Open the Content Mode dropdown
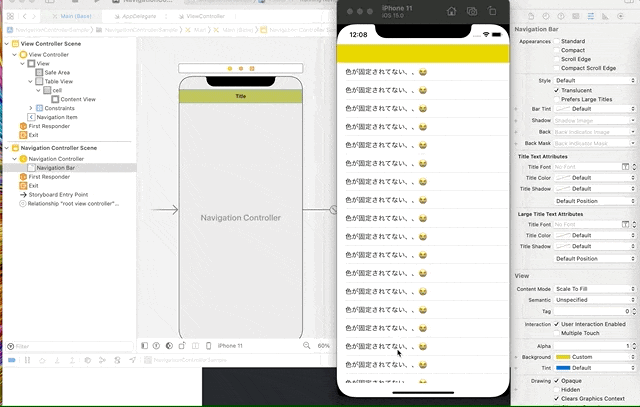Image resolution: width=640 pixels, height=407 pixels. (x=595, y=289)
